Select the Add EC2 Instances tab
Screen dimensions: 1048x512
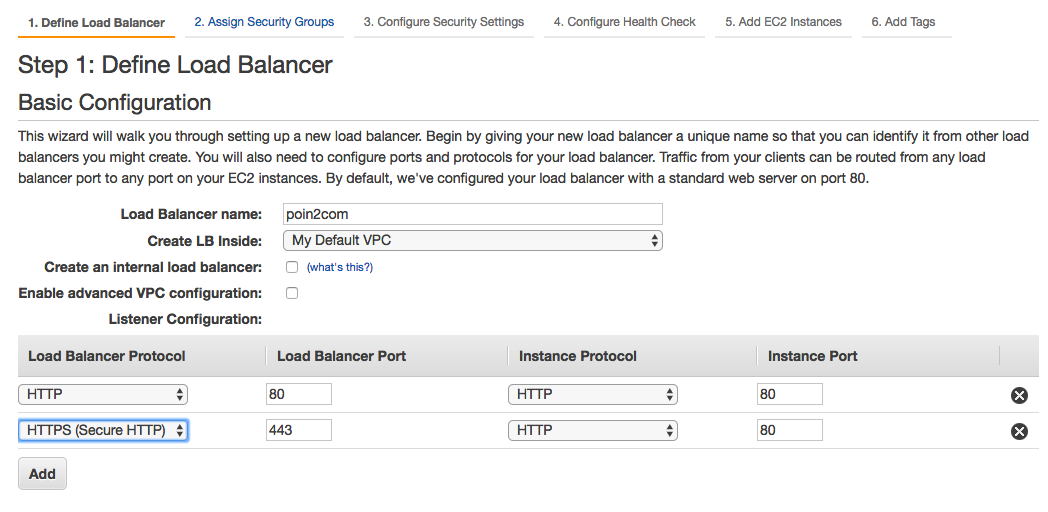click(x=783, y=22)
